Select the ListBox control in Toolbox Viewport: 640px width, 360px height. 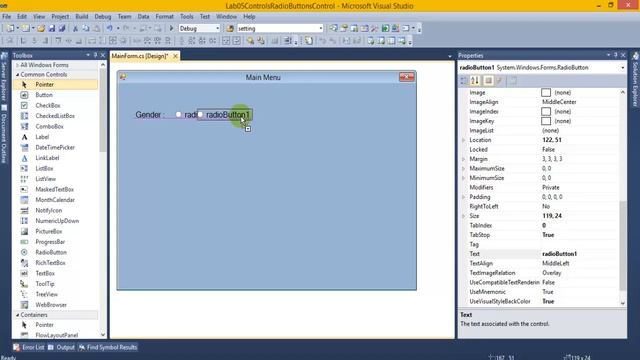pyautogui.click(x=55, y=168)
